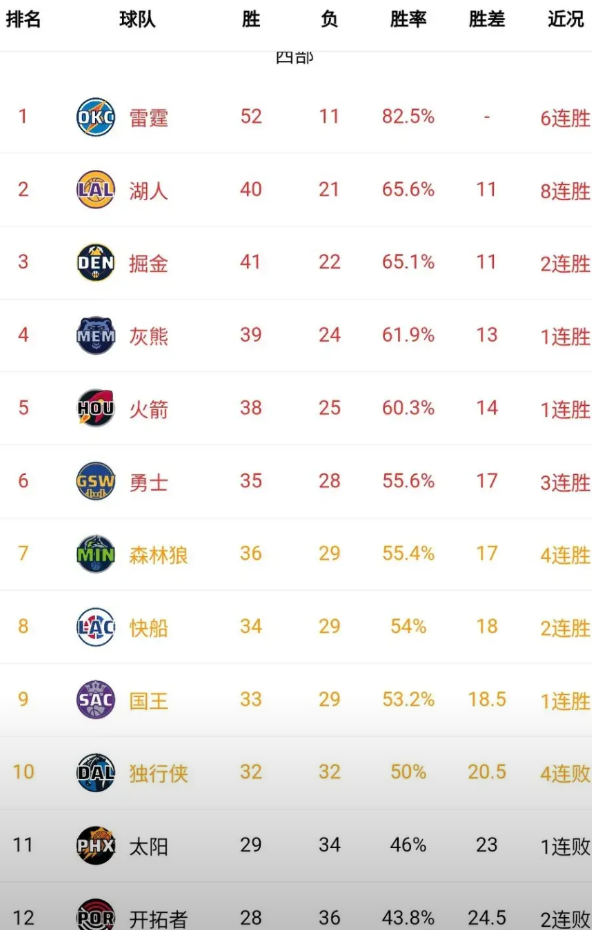Click the 排名 column header
This screenshot has width=592, height=930.
pyautogui.click(x=23, y=19)
